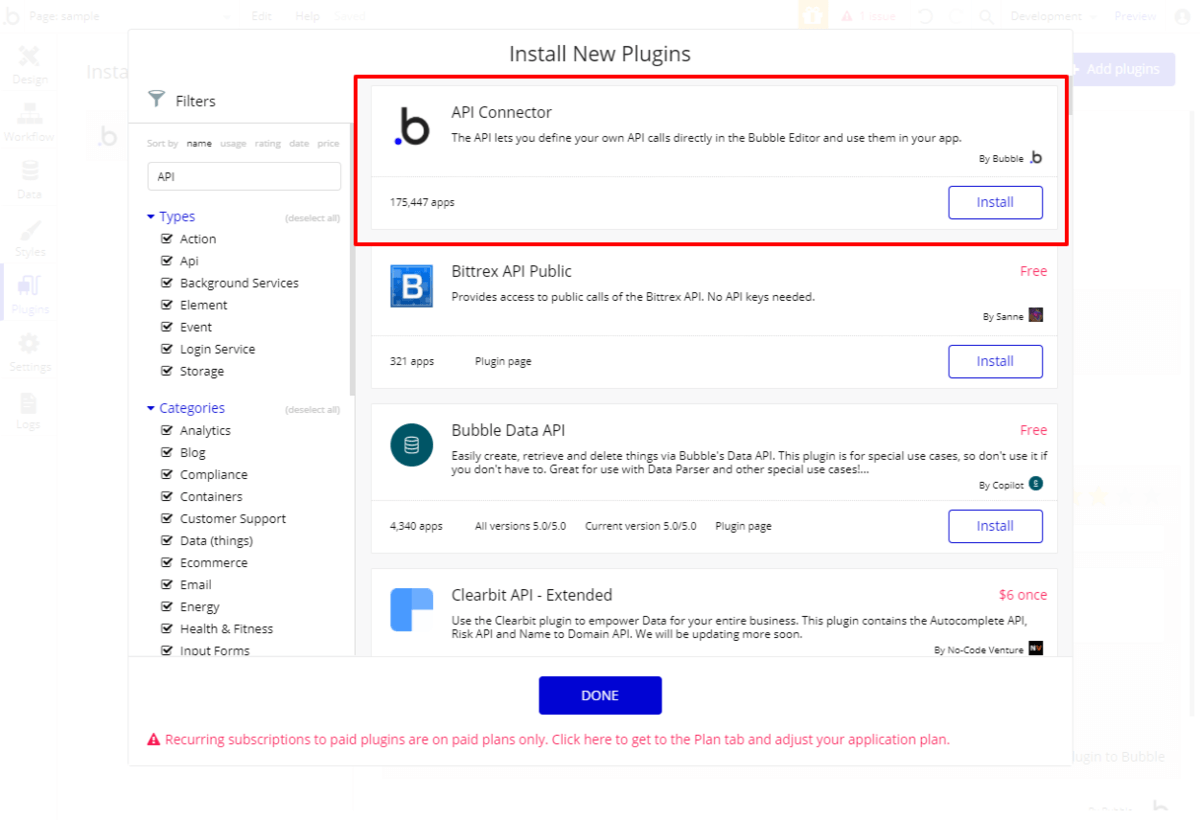Sort plugins by usage
1200x820 pixels.
(233, 144)
